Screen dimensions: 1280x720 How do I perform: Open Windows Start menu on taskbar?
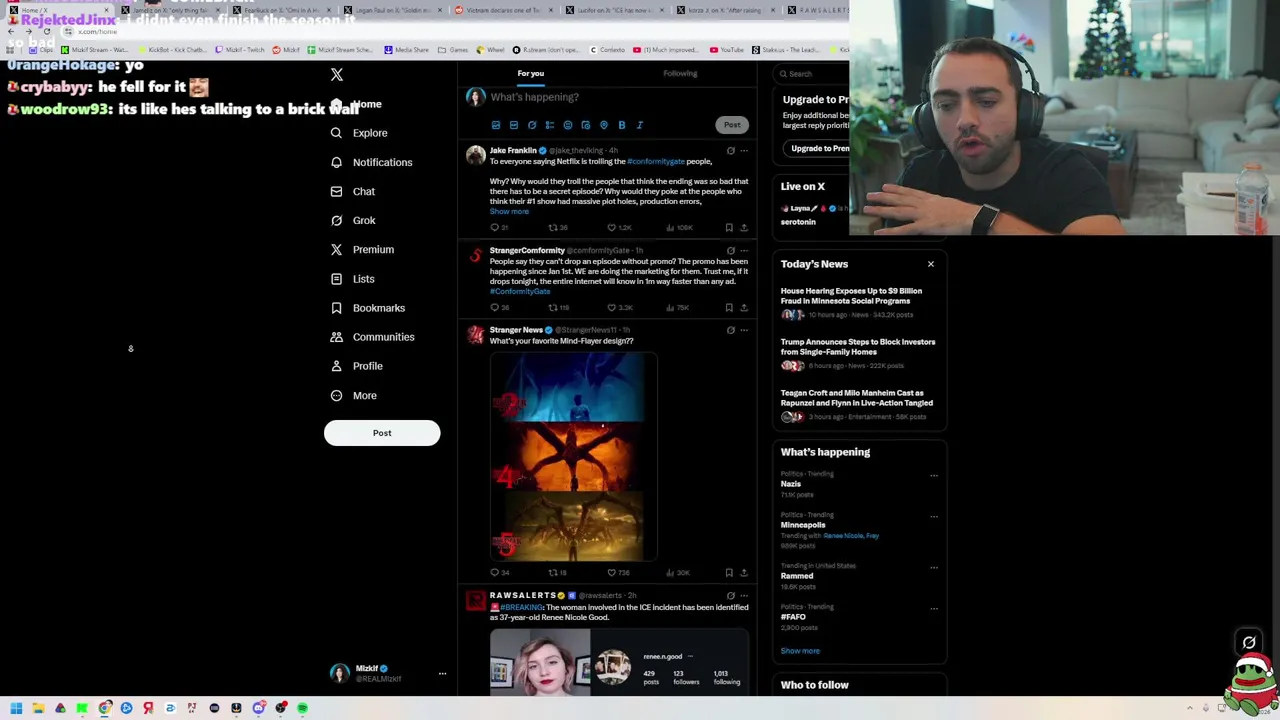tap(16, 708)
